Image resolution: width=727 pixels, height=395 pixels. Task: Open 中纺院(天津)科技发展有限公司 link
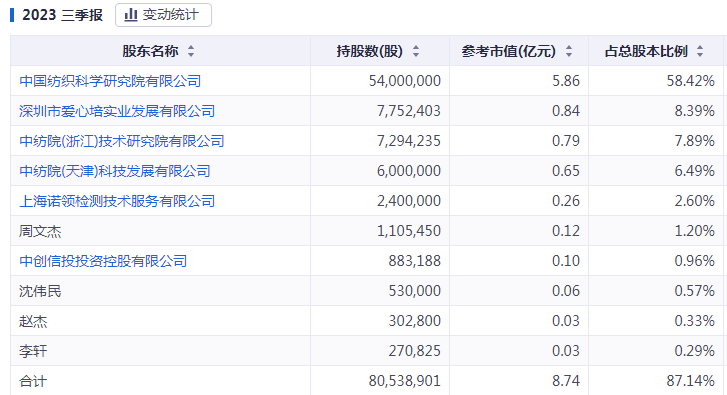point(115,171)
